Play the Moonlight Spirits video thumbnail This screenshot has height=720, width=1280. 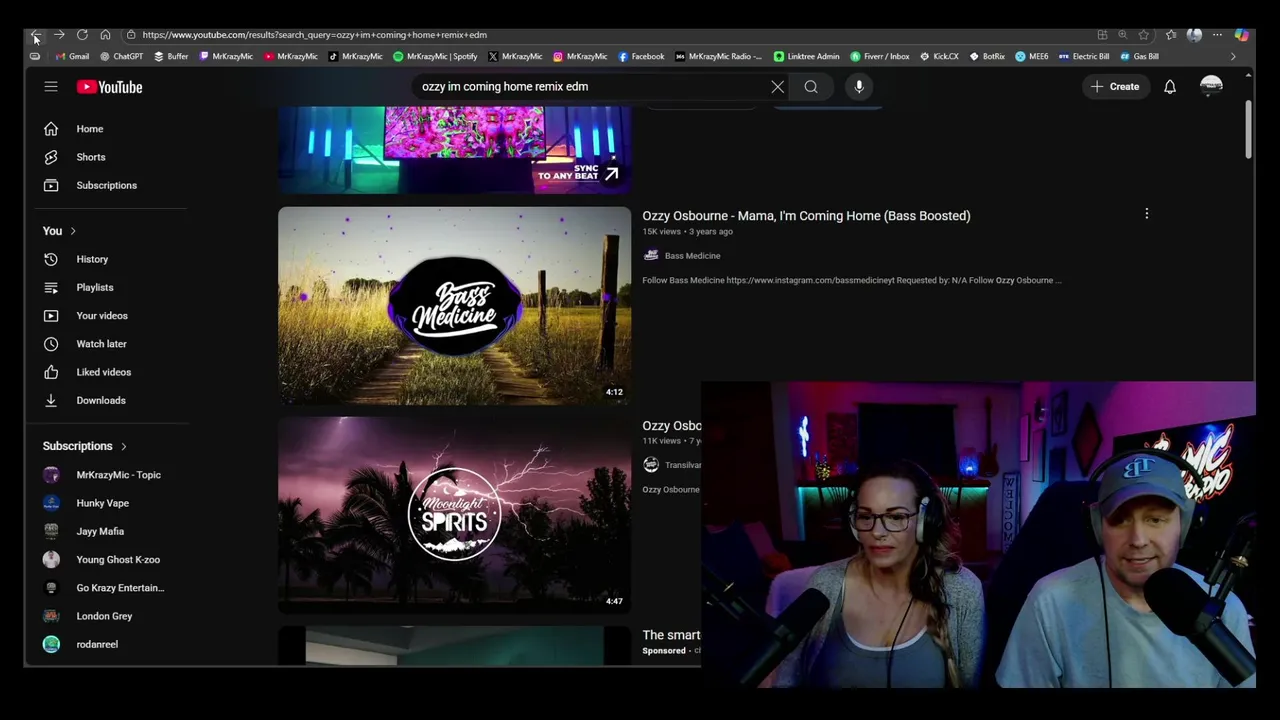[x=455, y=513]
